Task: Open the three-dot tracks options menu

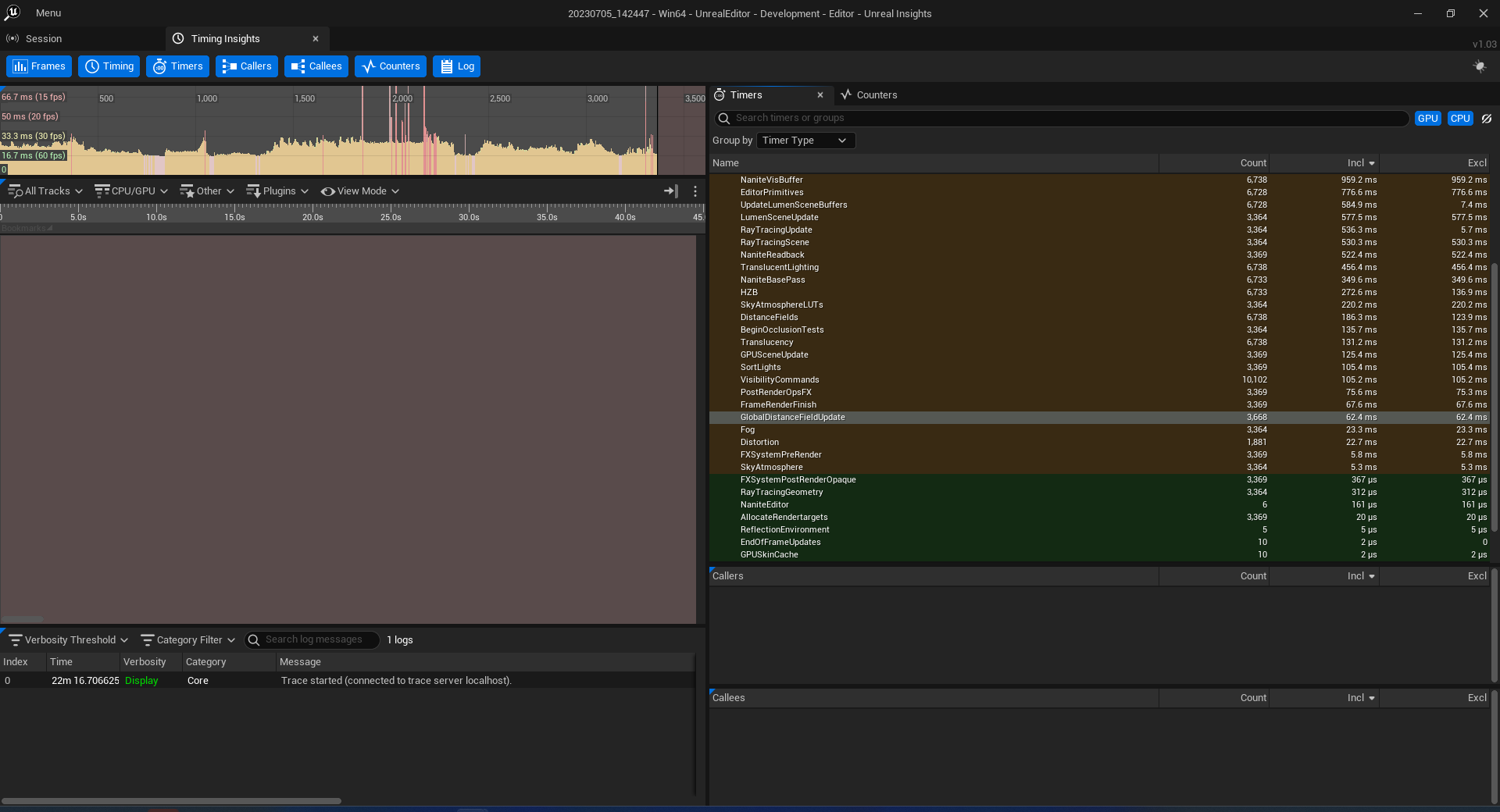Action: pos(695,191)
